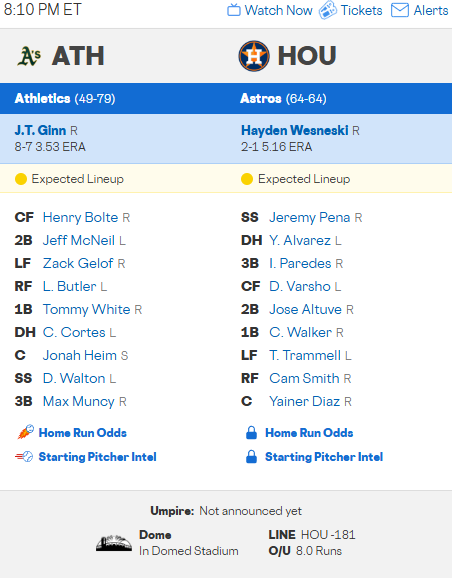The width and height of the screenshot is (452, 578).
Task: Open Hayden Wesneski pitcher profile
Action: click(295, 130)
